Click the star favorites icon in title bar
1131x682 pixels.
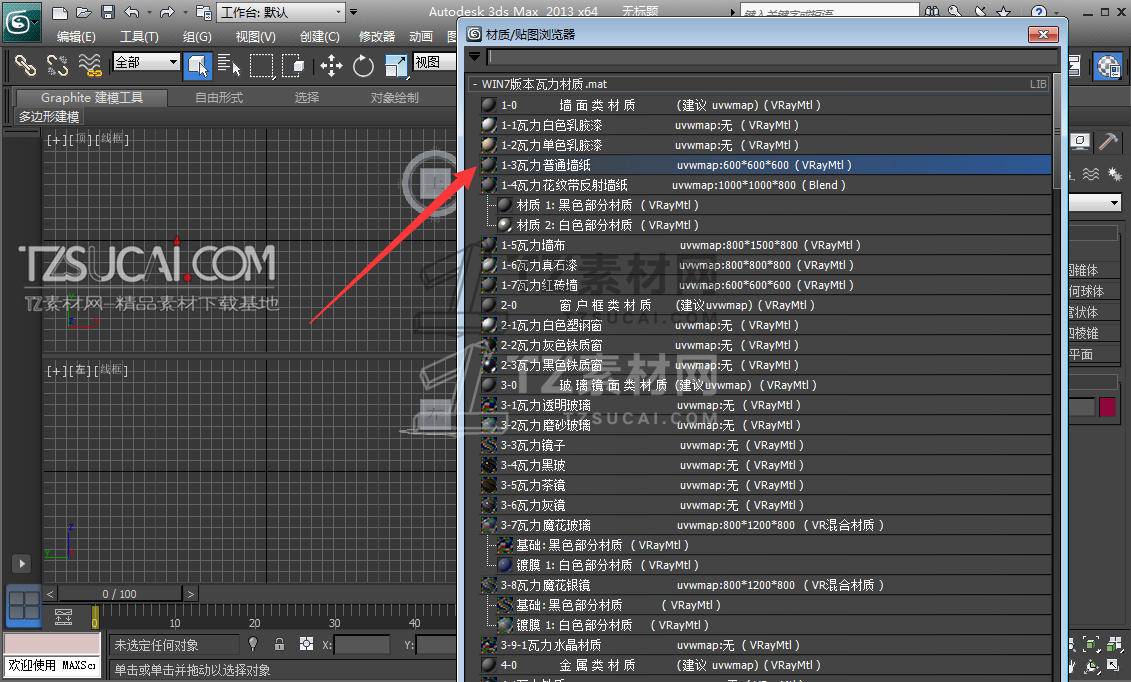pyautogui.click(x=1003, y=11)
